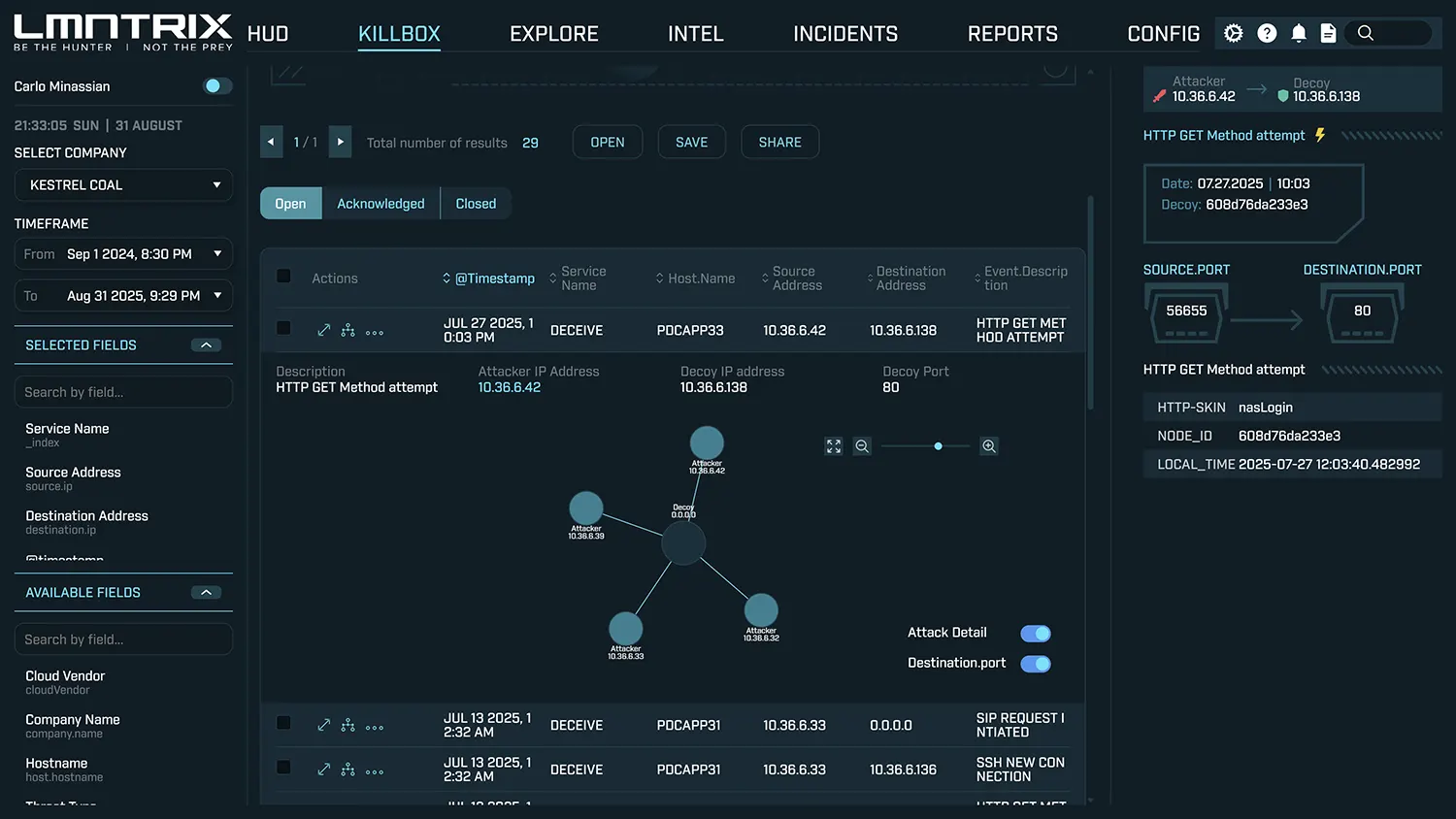Open the EXPLORE menu
Screen dimensions: 1456x819
(554, 34)
